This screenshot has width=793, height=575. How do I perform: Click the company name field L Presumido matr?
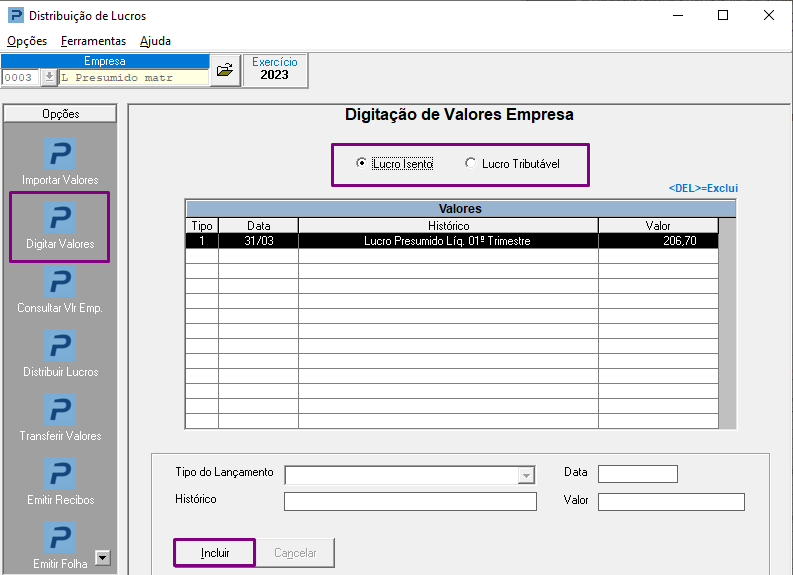[134, 77]
